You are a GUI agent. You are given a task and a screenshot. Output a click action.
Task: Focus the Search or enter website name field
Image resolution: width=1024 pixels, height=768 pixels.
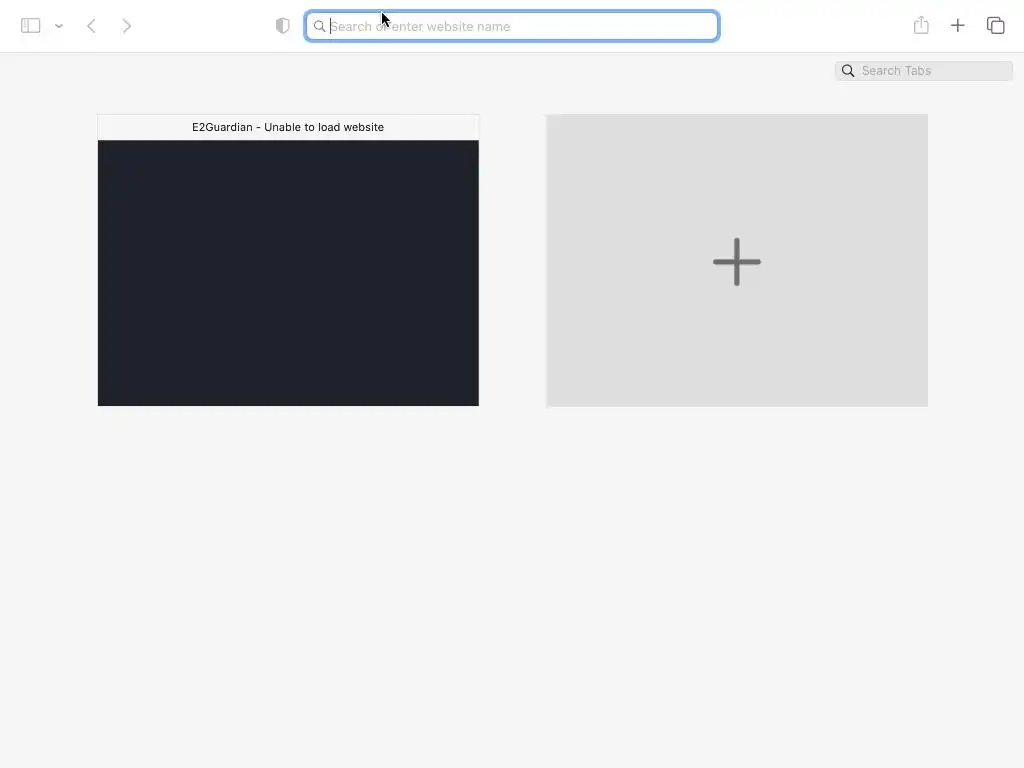point(512,26)
